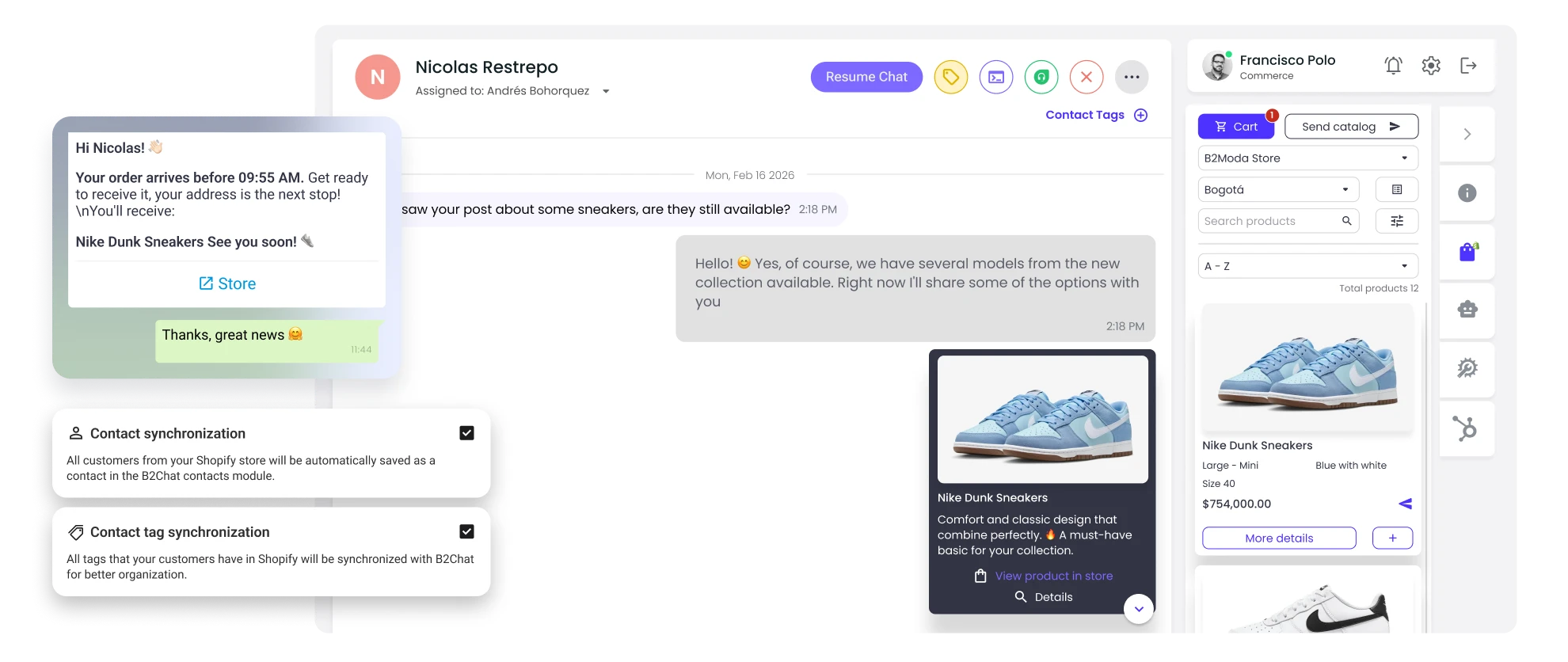This screenshot has height=662, width=1568.
Task: Click the Store link in WhatsApp message
Action: click(x=227, y=283)
